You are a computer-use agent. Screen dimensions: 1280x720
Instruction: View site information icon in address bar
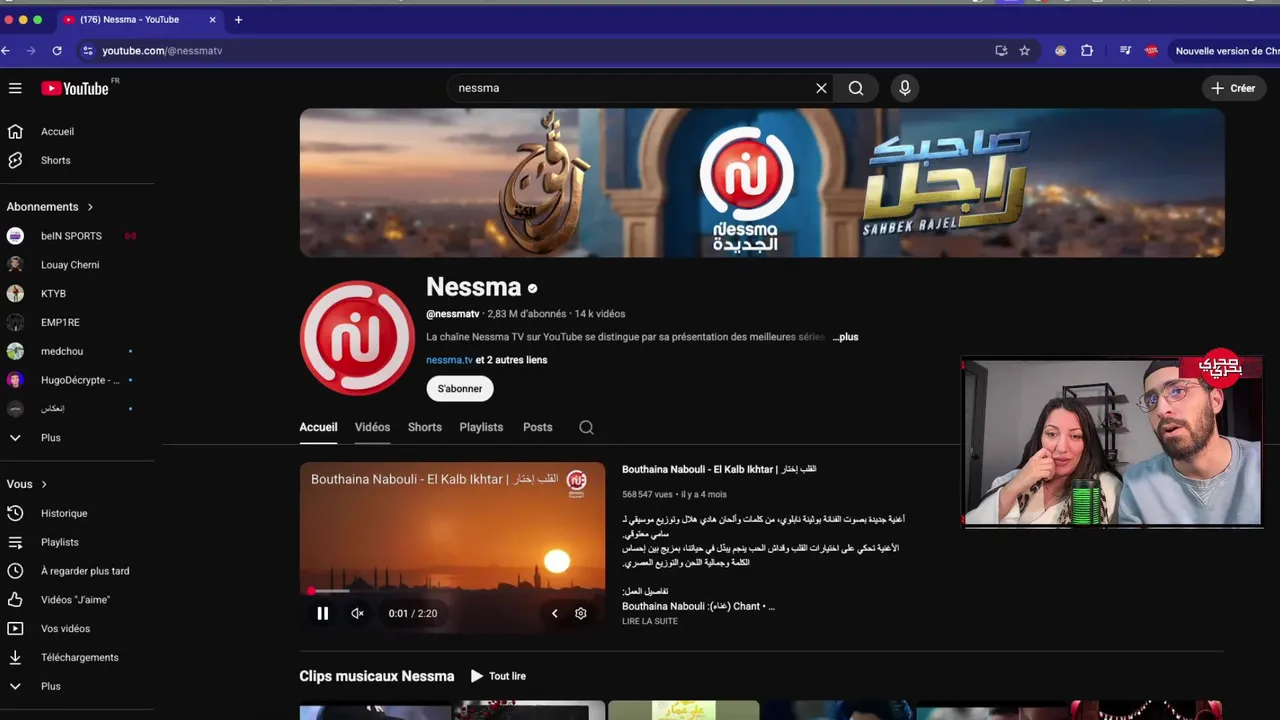click(x=87, y=51)
